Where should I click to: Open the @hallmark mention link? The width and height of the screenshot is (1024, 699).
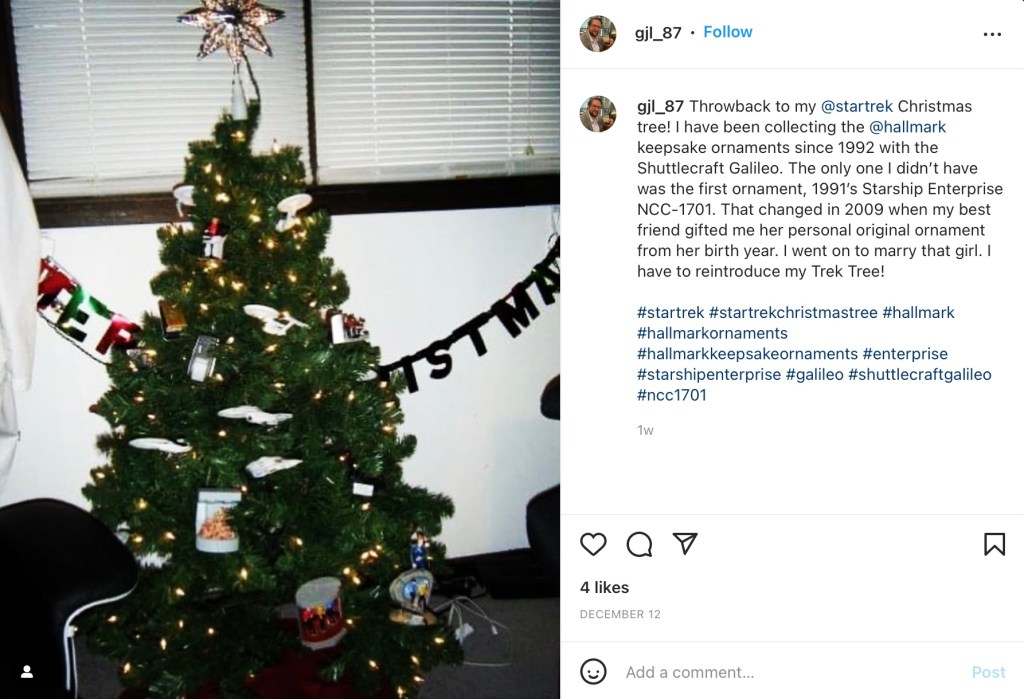[x=907, y=127]
